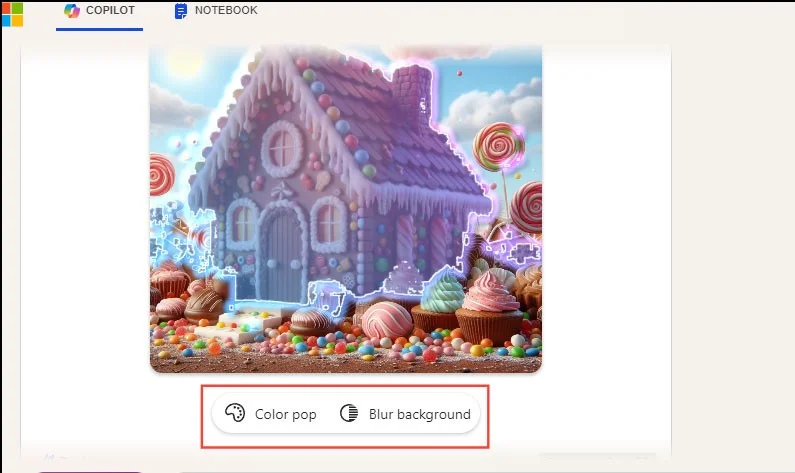Click the Microsoft logo icon
Screen dimensions: 795x473
click(x=12, y=14)
